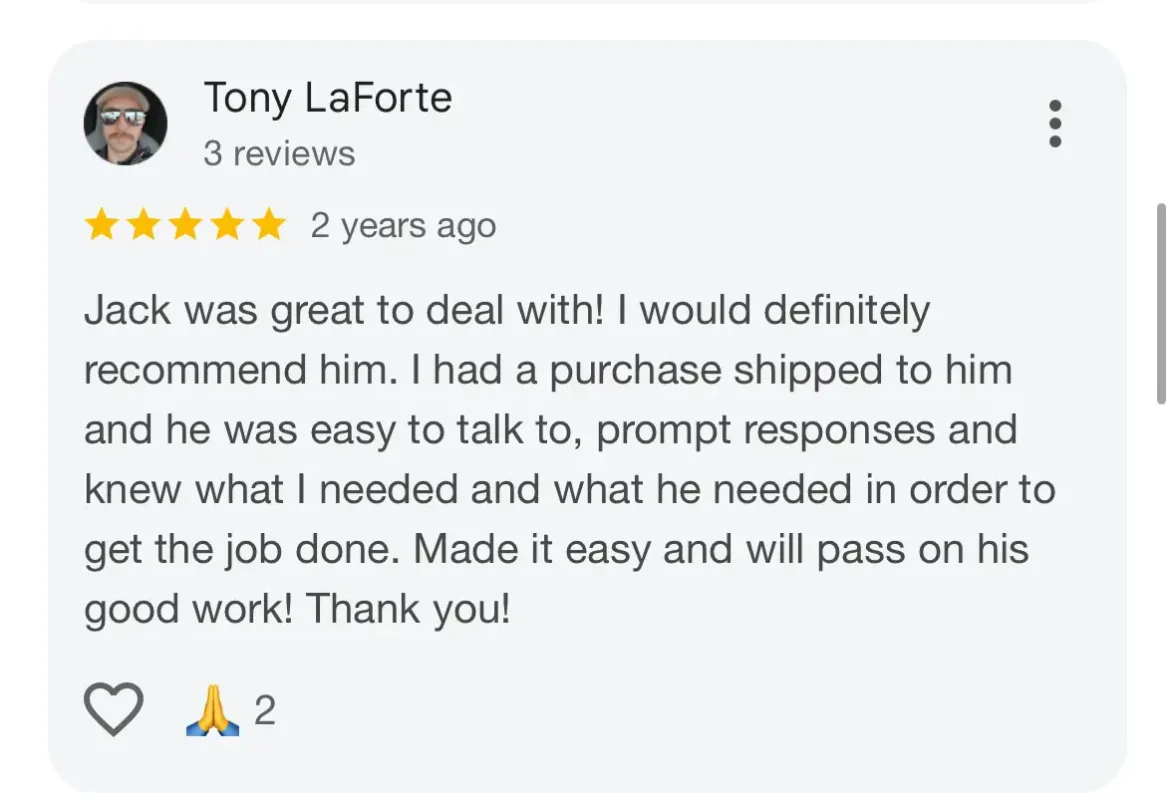This screenshot has width=1175, height=800.
Task: Open Tony LaForte's profile photo
Action: click(x=125, y=124)
